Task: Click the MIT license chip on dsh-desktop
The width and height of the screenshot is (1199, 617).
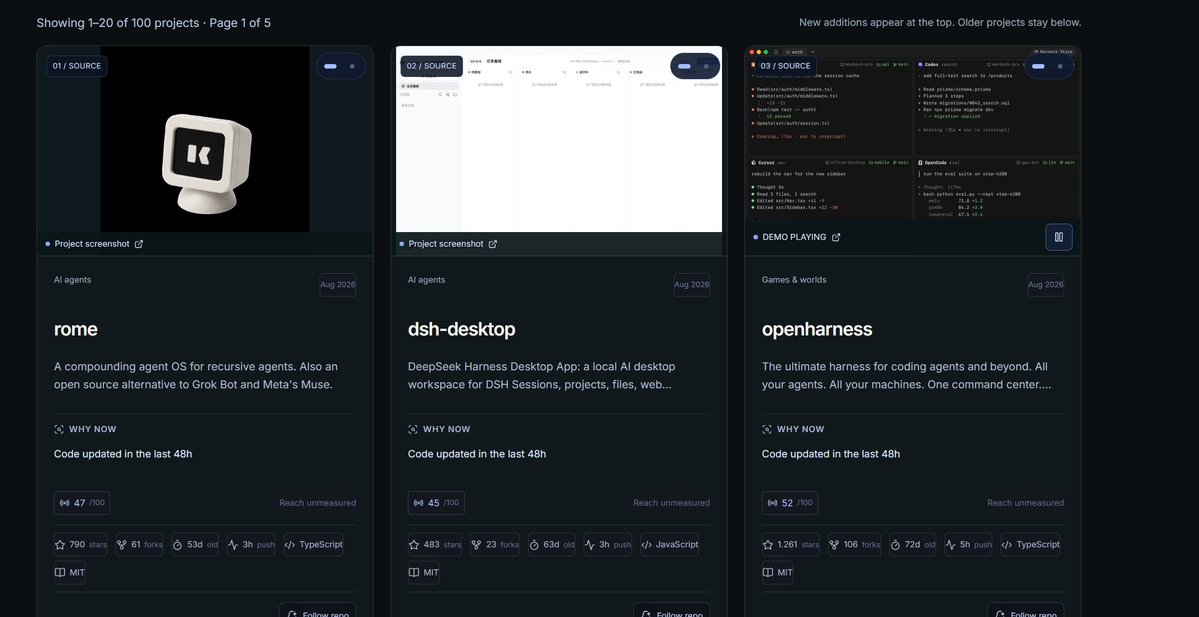Action: pos(424,572)
